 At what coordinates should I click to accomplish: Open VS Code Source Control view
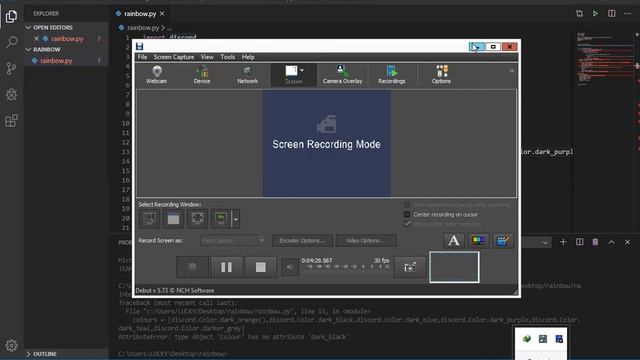point(11,68)
